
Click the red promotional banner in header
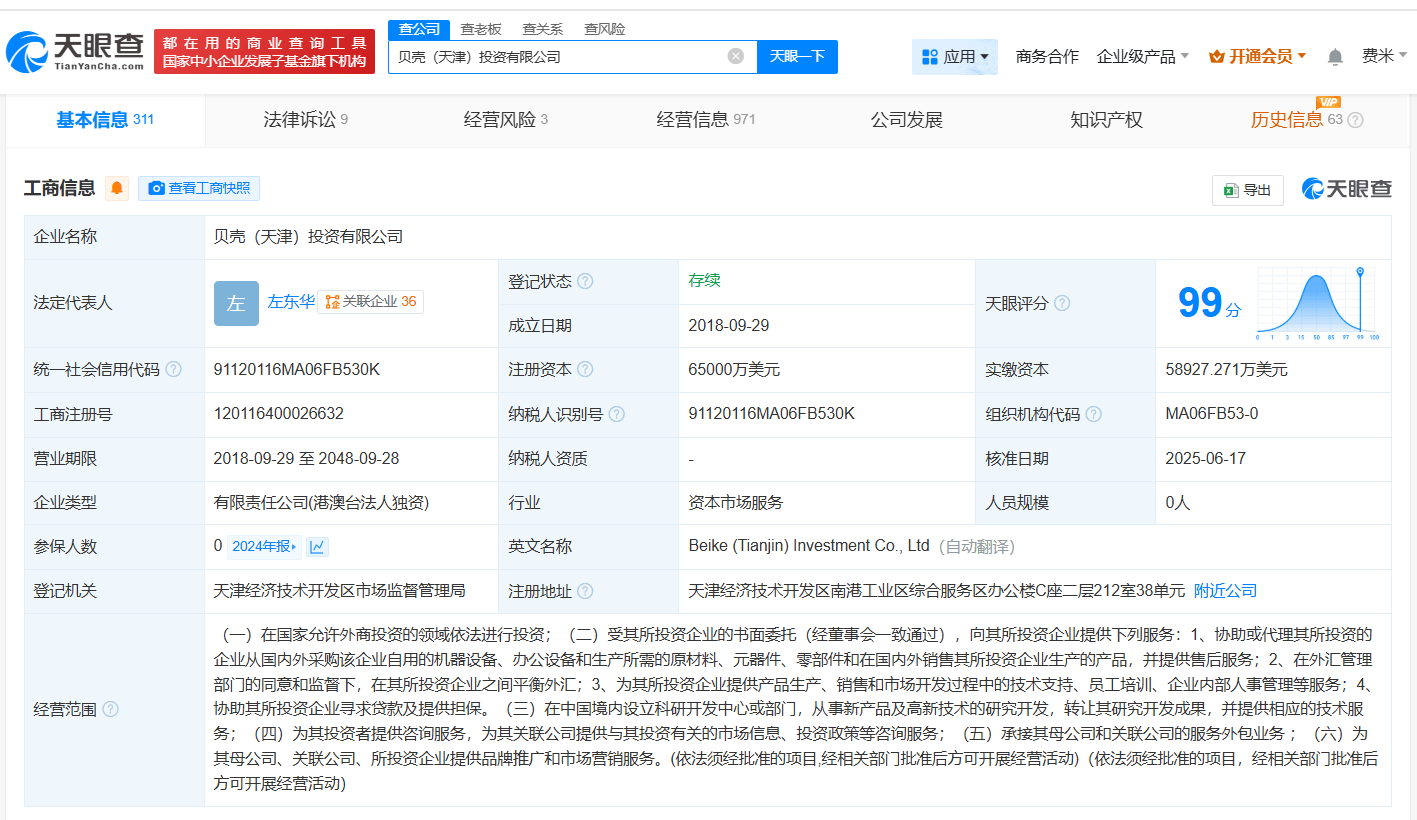coord(265,52)
